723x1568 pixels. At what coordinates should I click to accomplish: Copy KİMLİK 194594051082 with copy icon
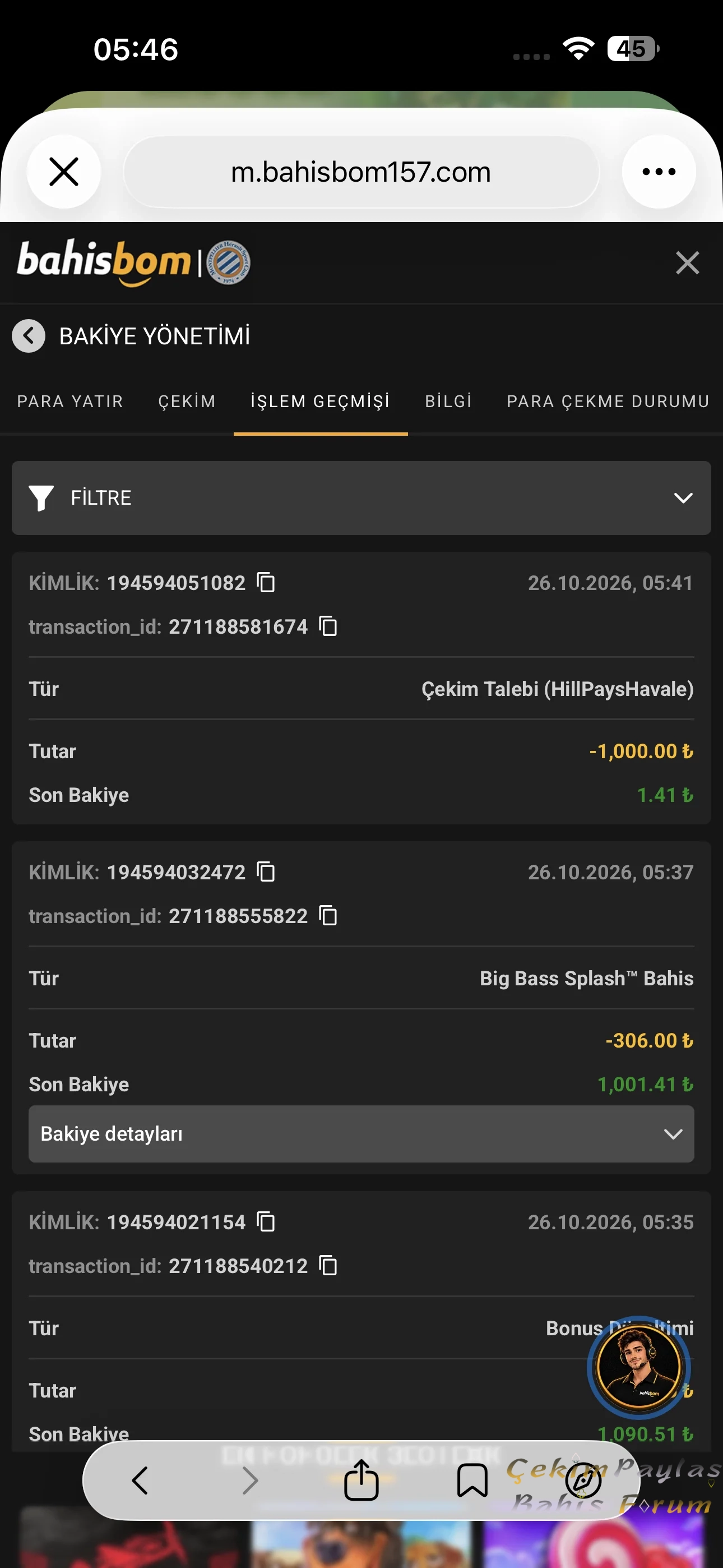click(266, 583)
